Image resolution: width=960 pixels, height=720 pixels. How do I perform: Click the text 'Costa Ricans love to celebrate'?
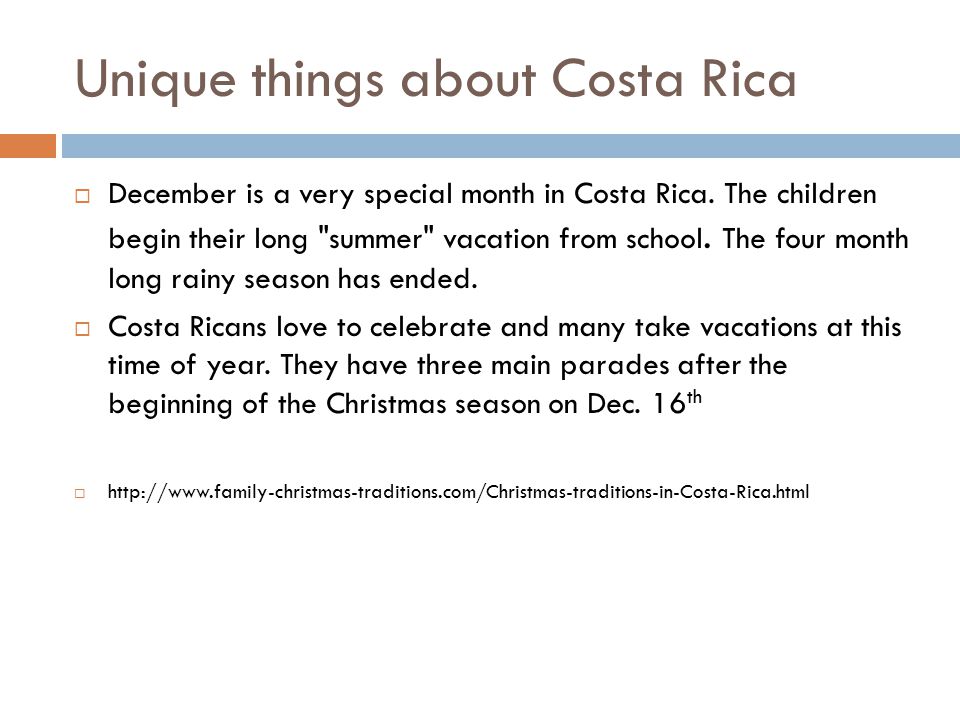coord(299,327)
